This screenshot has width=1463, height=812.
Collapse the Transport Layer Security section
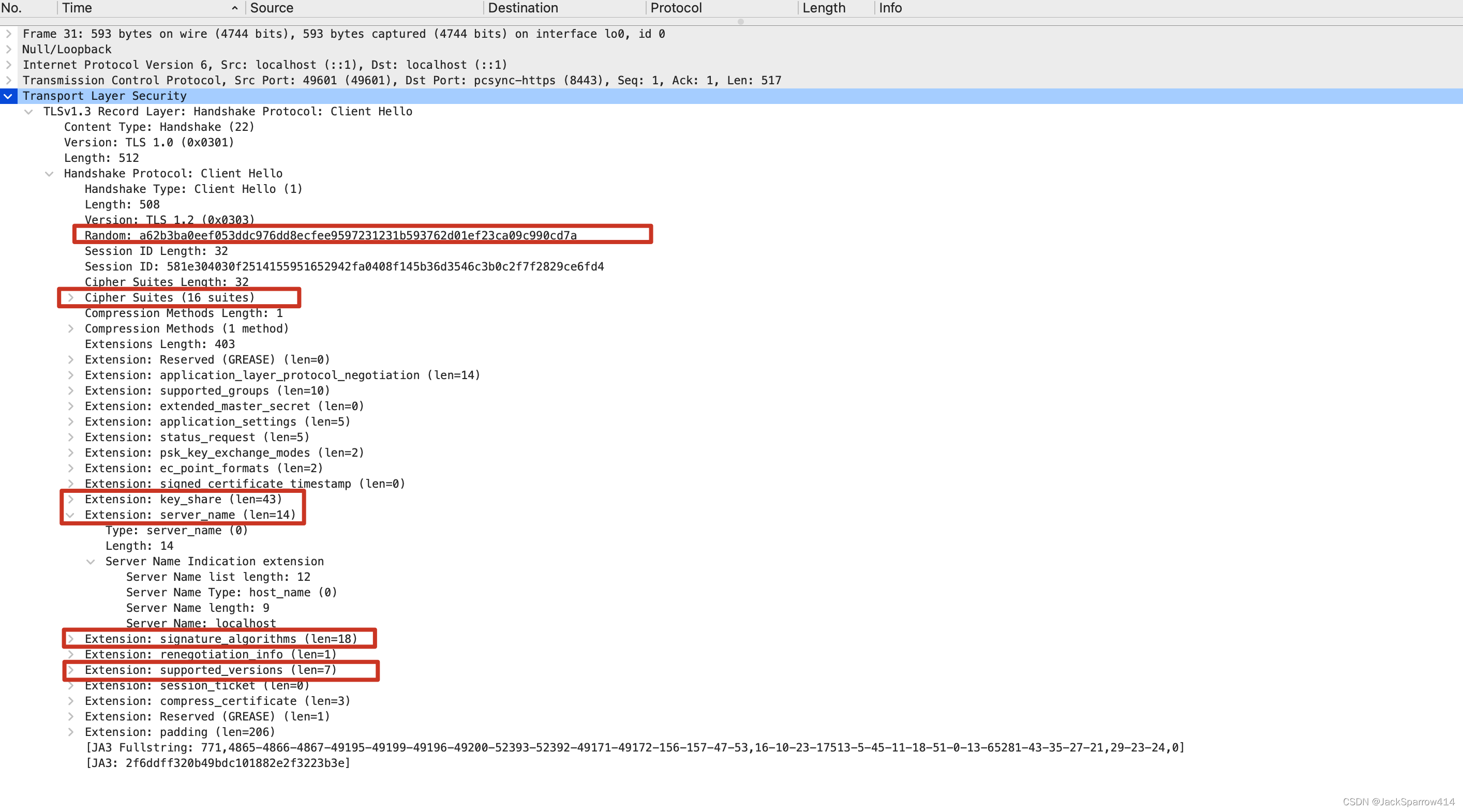8,96
